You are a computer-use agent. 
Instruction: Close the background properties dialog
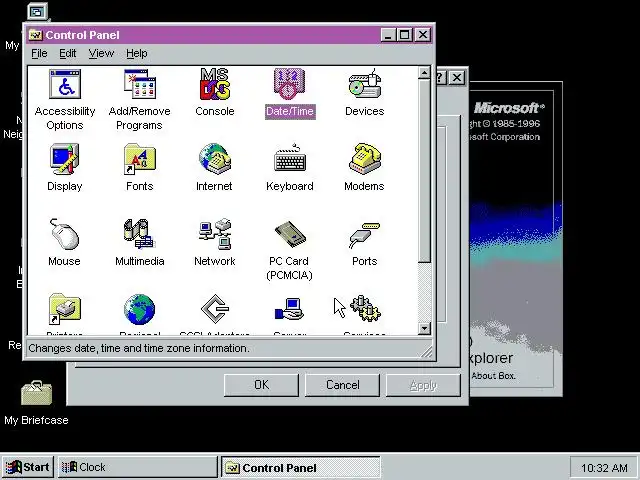[457, 78]
